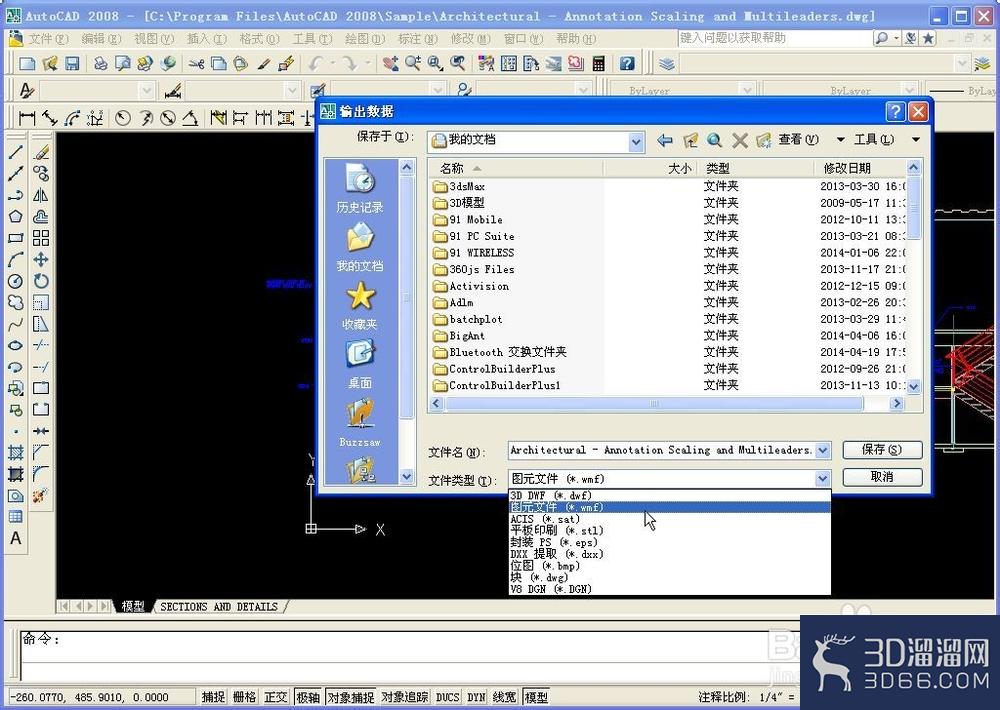The width and height of the screenshot is (1000, 710).
Task: Click the Plot printer icon
Action: click(x=100, y=64)
